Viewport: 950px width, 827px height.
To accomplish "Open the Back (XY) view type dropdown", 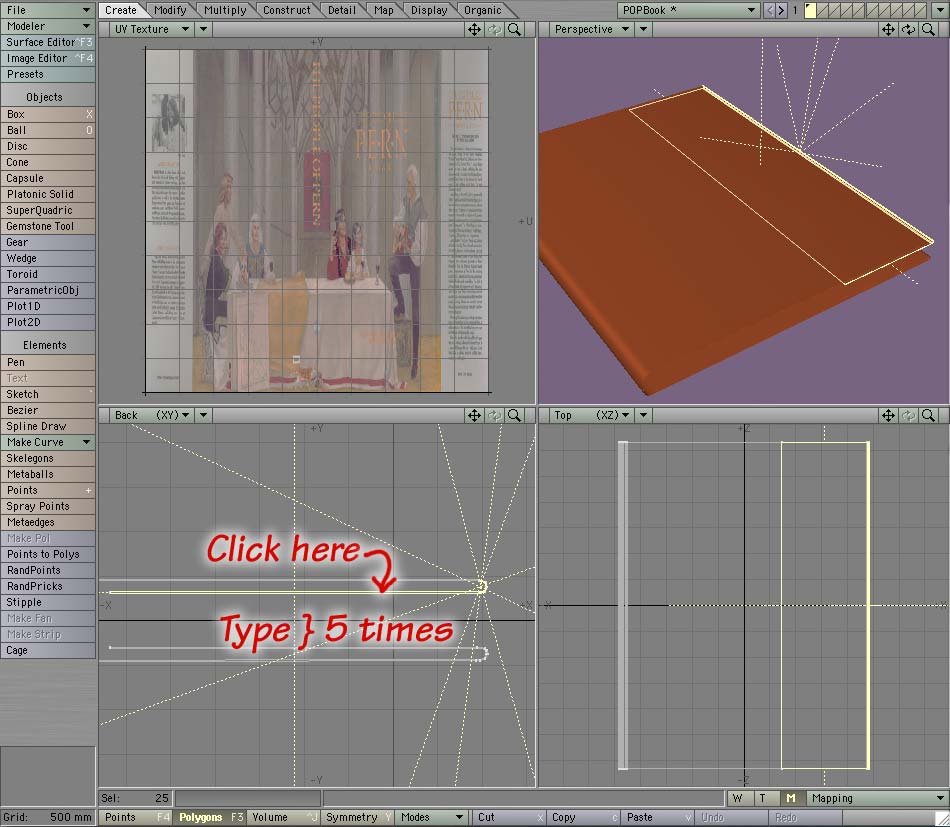I will [152, 415].
